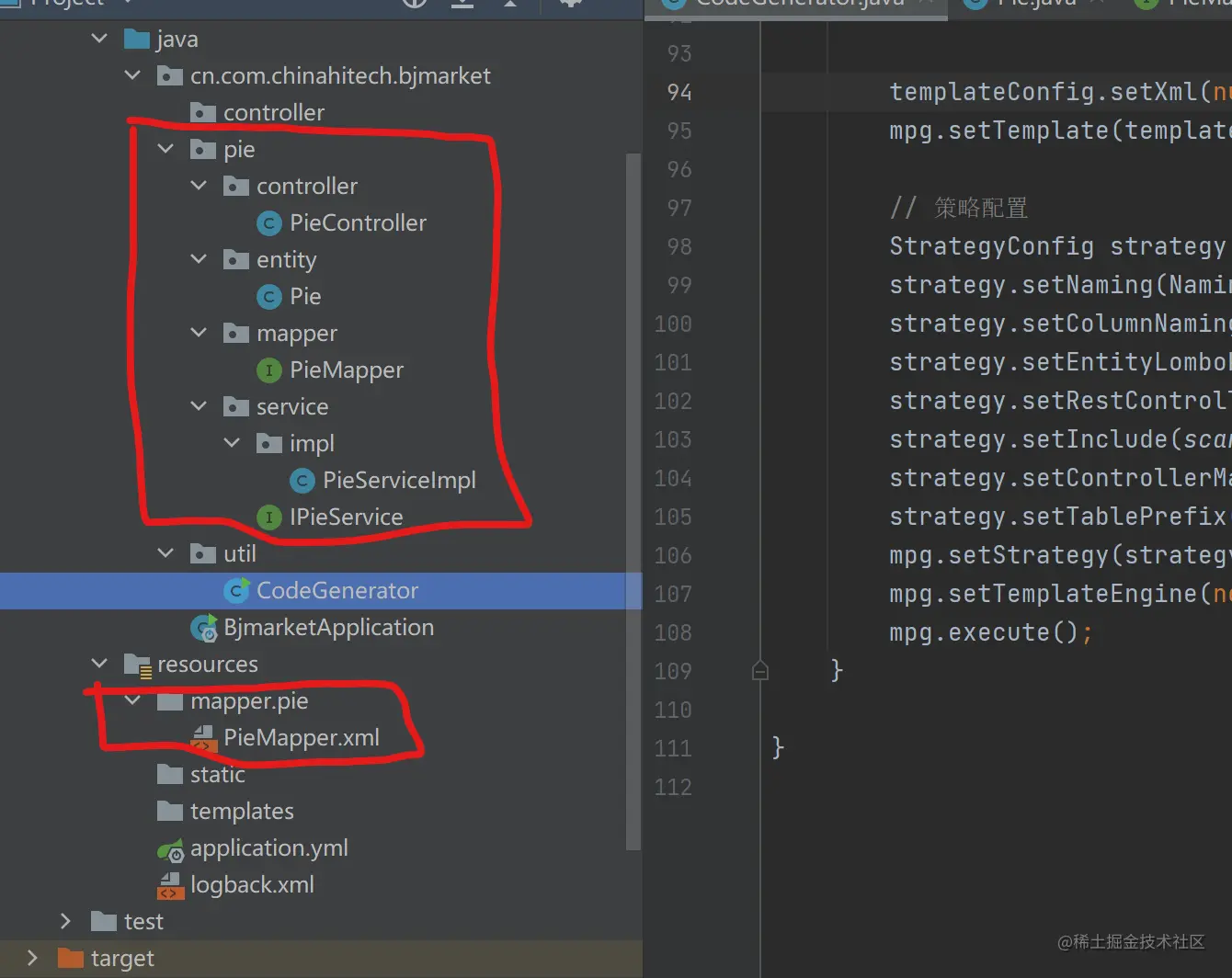Collapse the util package chevron
The image size is (1232, 978).
(165, 553)
